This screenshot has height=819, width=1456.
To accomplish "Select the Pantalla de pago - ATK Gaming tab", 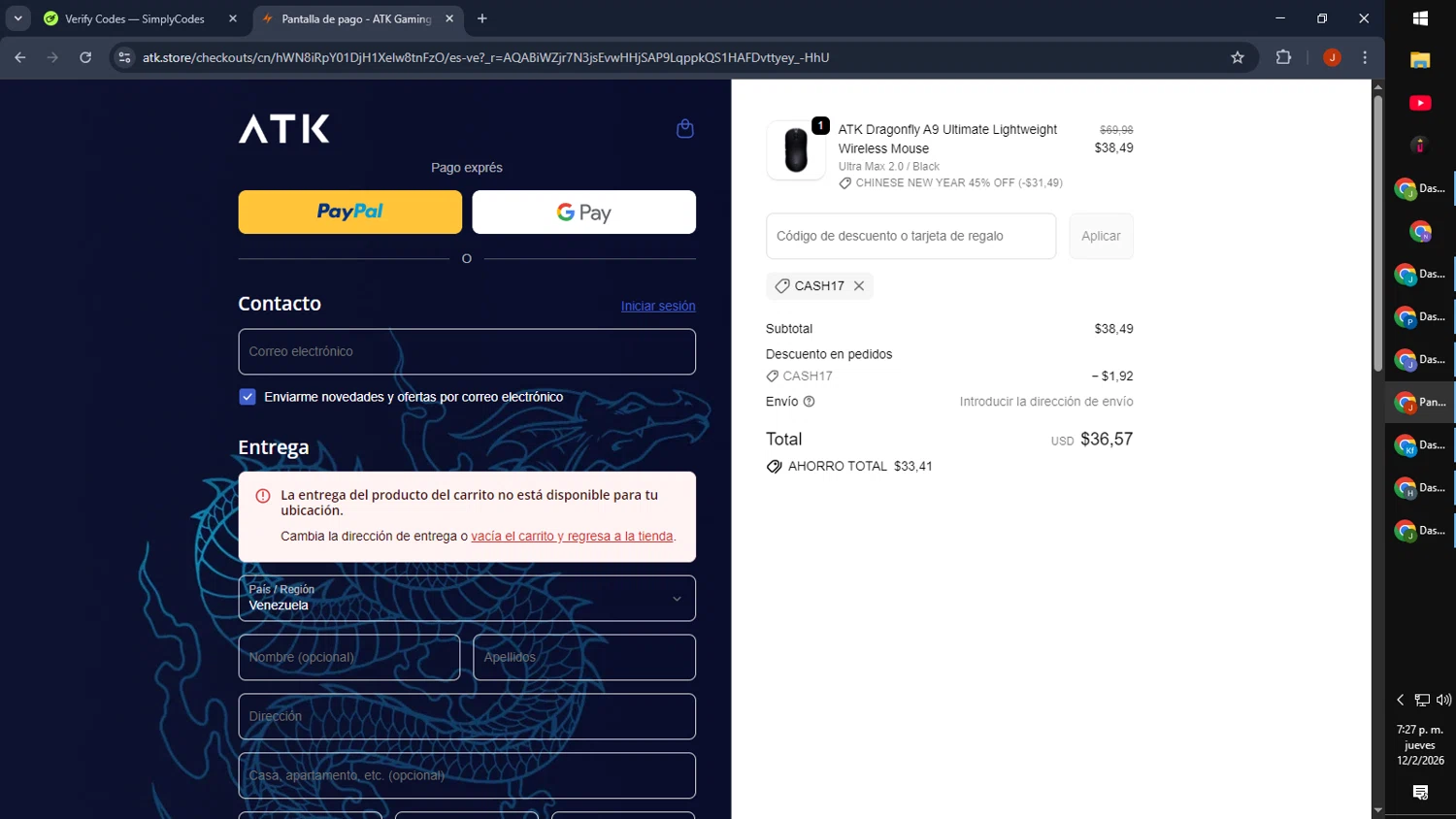I will (357, 18).
